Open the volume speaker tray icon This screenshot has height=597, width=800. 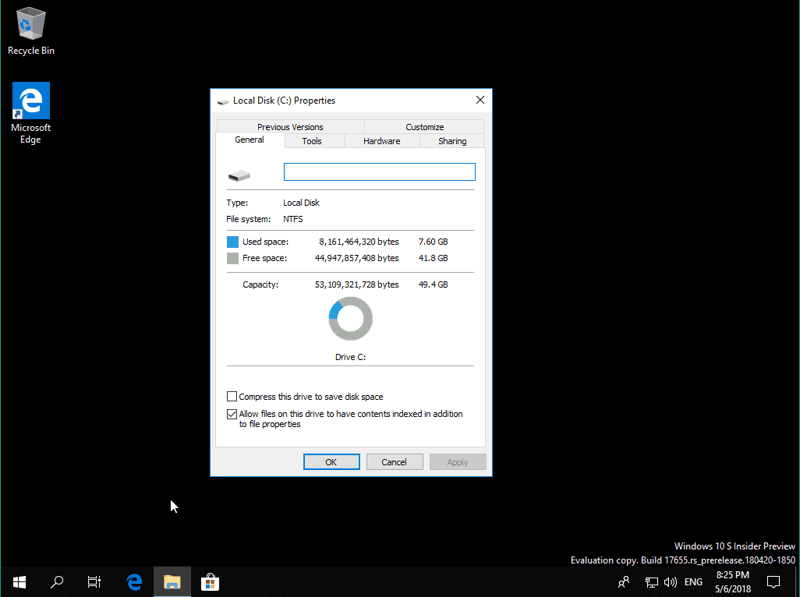coord(670,582)
